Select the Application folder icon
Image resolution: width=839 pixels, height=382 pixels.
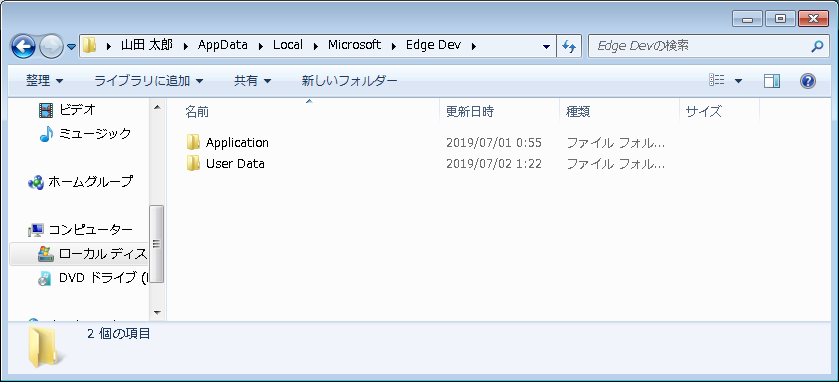[x=193, y=142]
